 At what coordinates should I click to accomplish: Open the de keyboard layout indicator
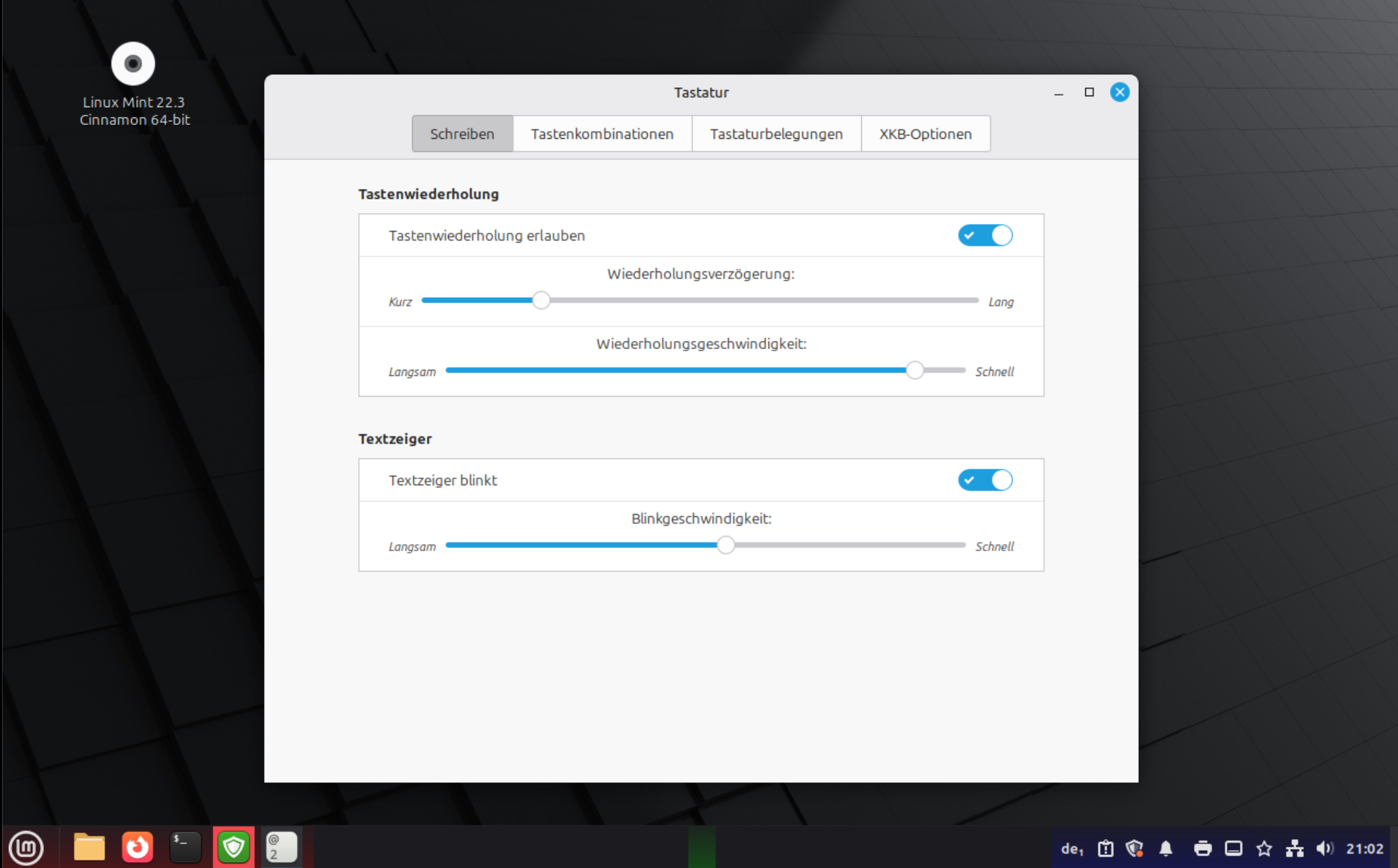[x=1072, y=849]
